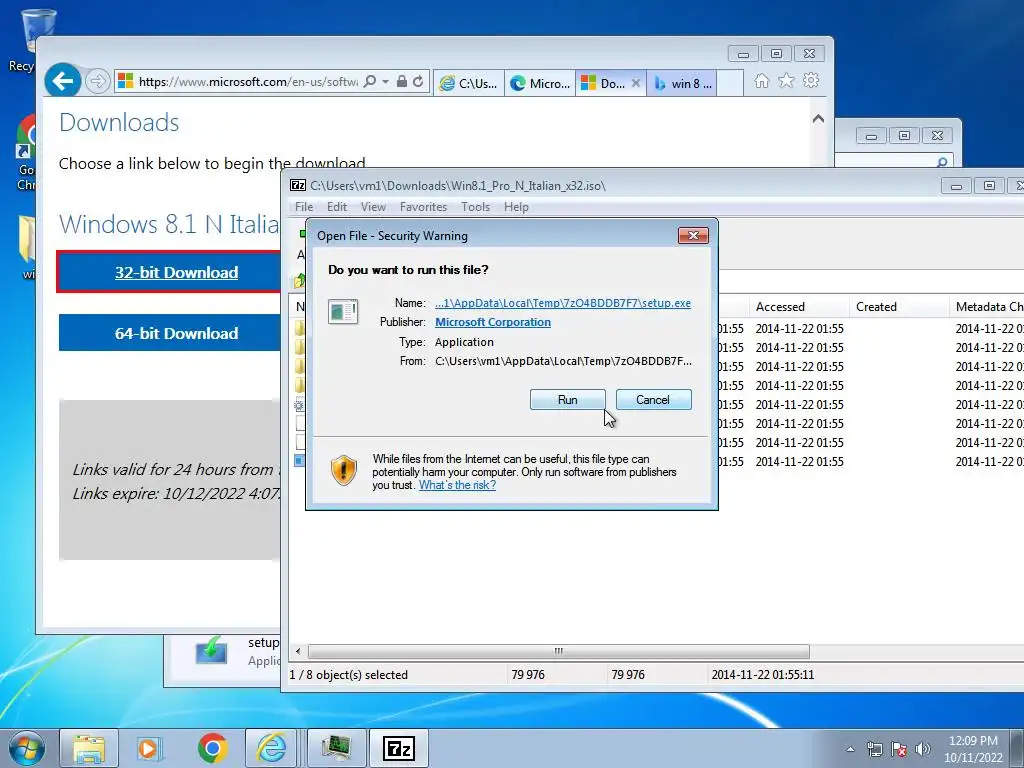Click the 32-bit Download link
1024x768 pixels.
point(176,272)
